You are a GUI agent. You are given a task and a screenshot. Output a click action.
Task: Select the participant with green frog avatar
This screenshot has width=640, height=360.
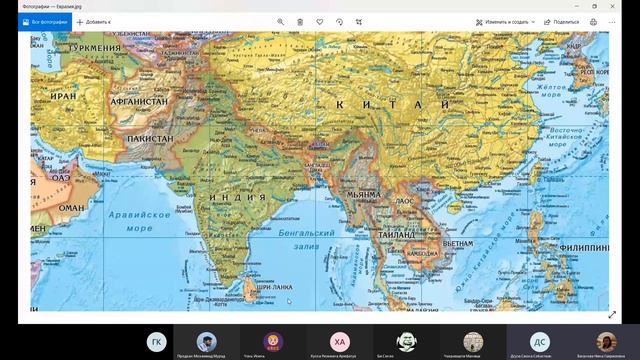pos(406,342)
